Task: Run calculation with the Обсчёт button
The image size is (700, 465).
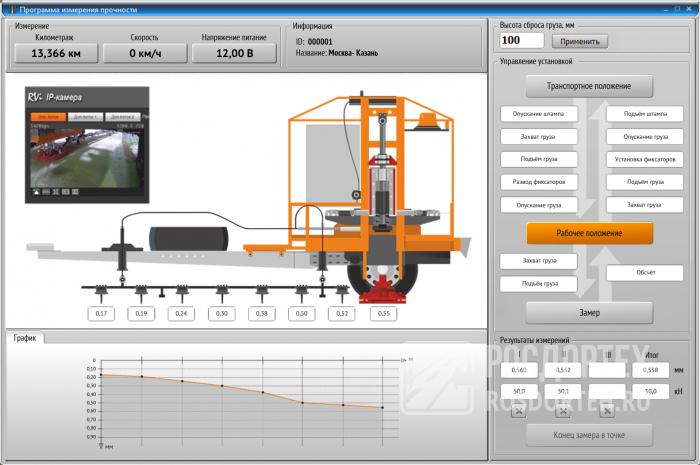Action: point(645,272)
